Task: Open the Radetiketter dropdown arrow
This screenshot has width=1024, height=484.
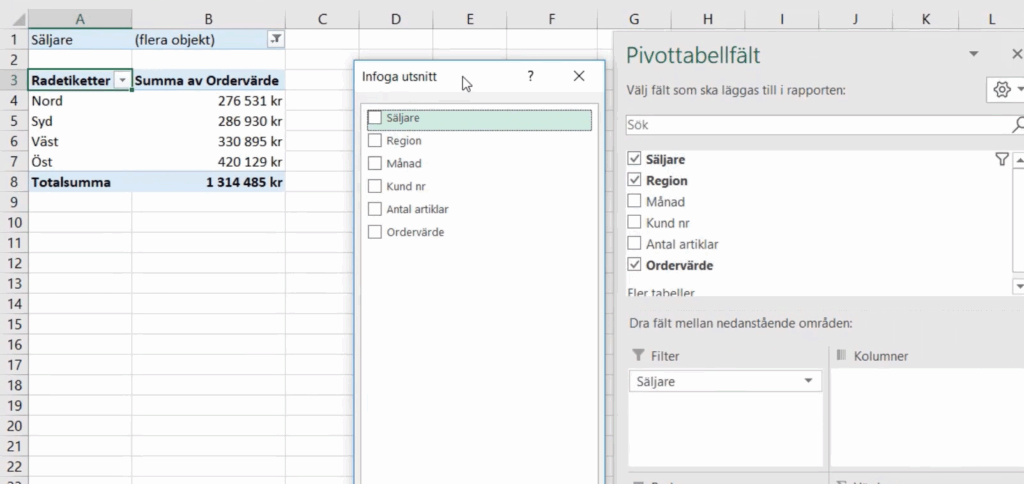Action: (122, 80)
